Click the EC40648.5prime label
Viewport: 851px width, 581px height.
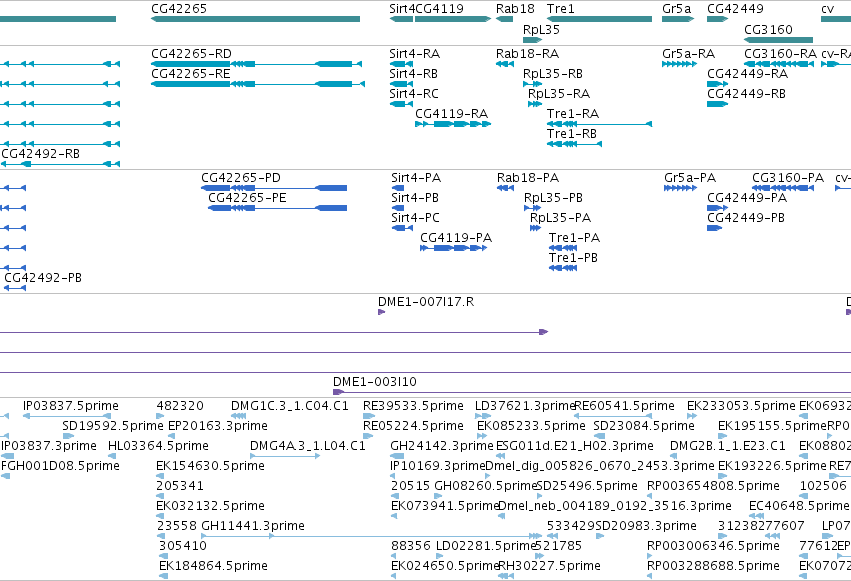799,506
